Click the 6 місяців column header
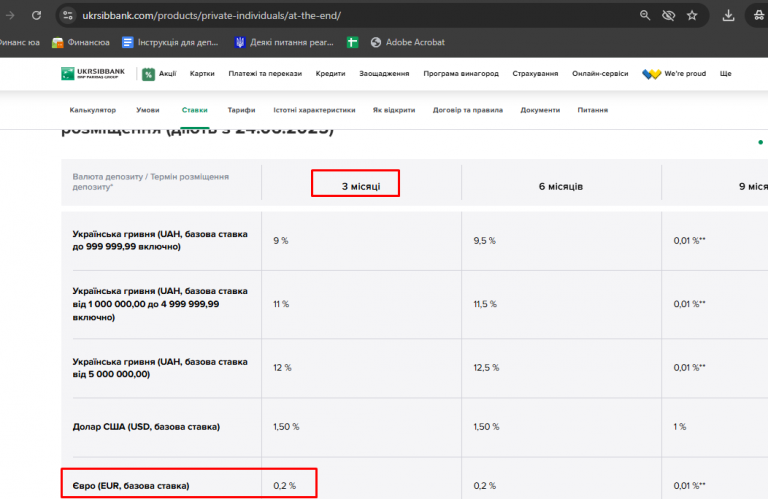Viewport: 768px width, 499px height. tap(561, 187)
